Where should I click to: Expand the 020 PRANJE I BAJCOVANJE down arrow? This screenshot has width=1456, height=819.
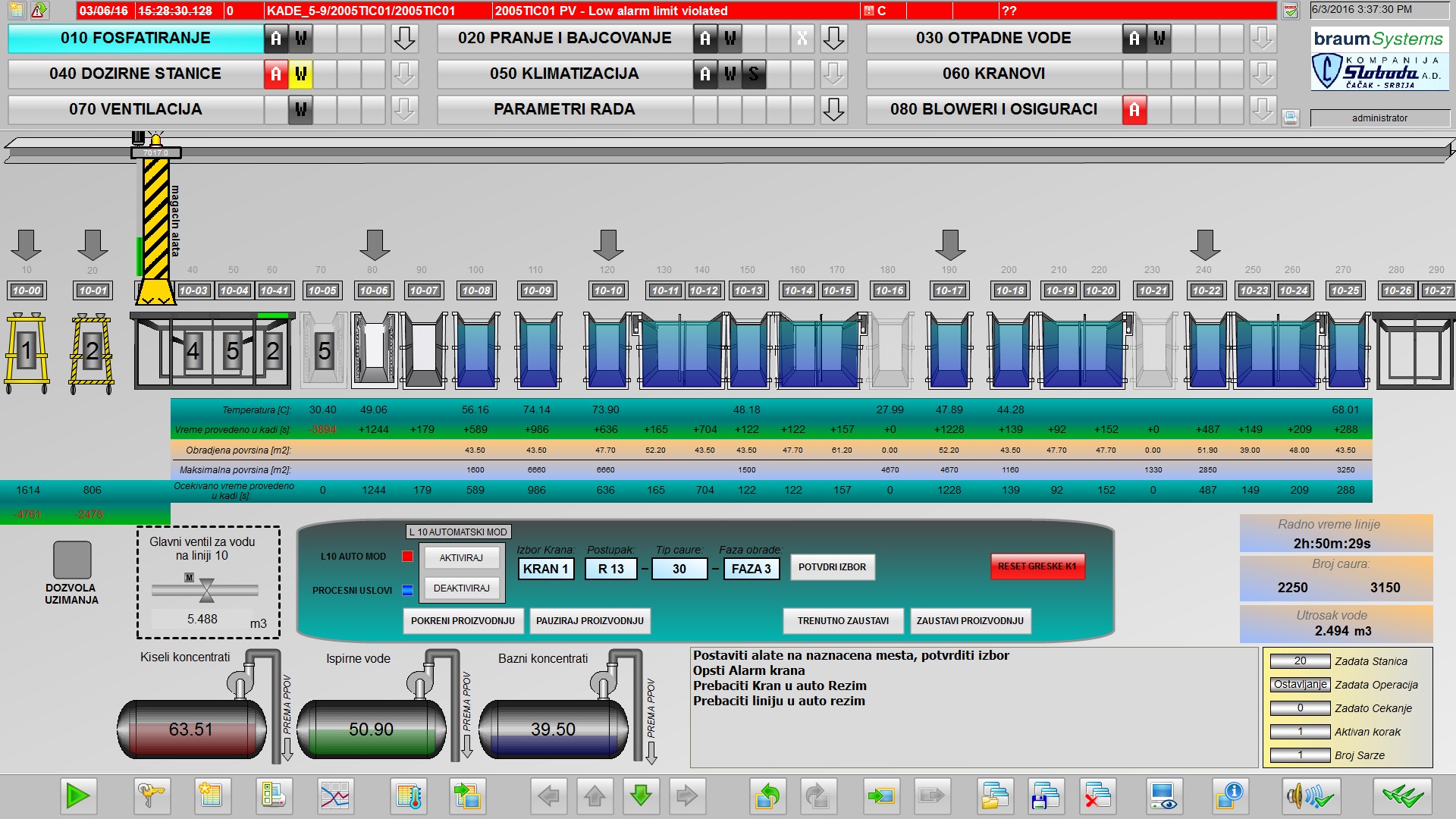(x=833, y=38)
